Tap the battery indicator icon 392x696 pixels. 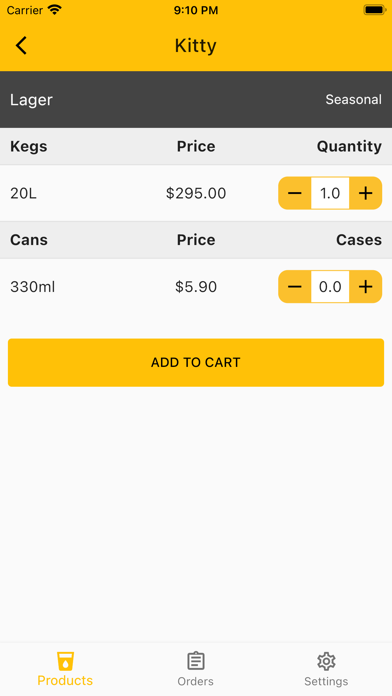(374, 10)
